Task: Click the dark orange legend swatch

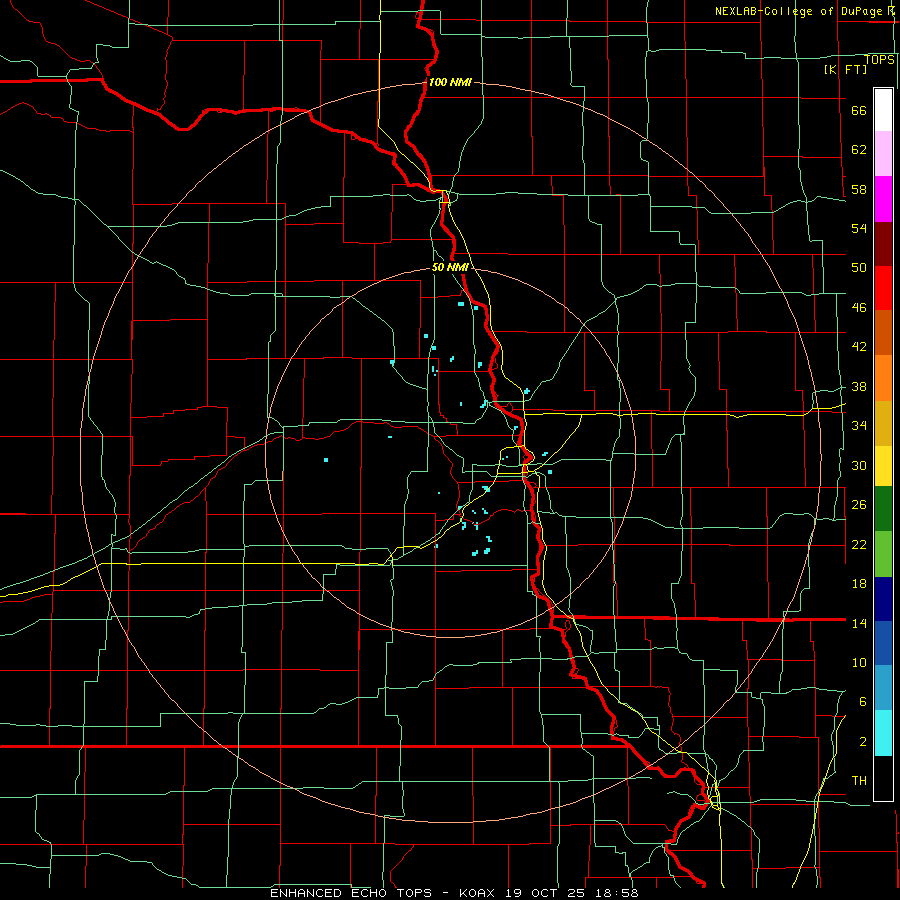Action: 883,333
